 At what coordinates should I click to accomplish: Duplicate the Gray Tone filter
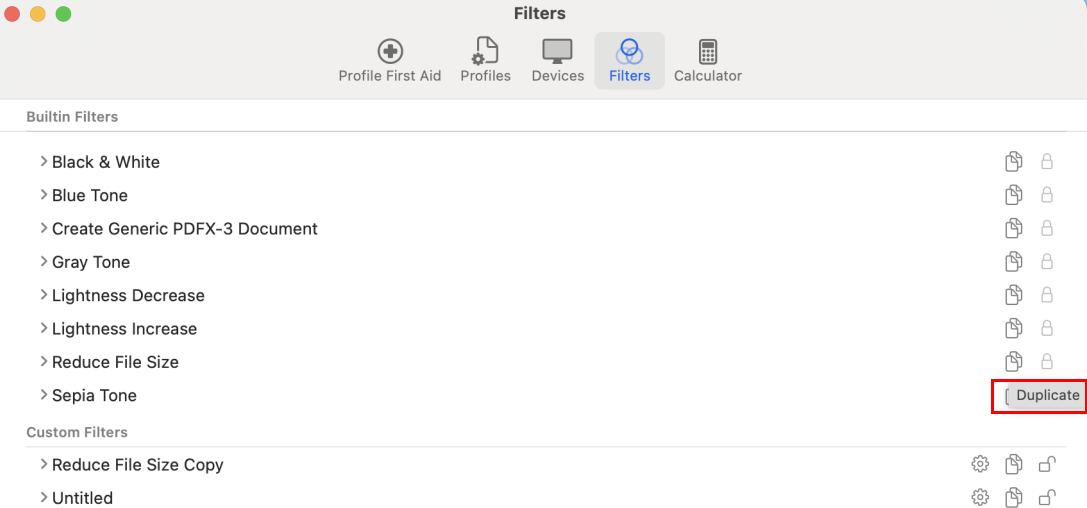1014,261
